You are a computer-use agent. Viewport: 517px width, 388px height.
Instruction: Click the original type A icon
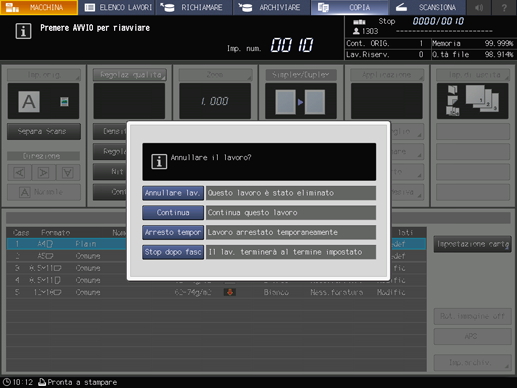pos(29,102)
